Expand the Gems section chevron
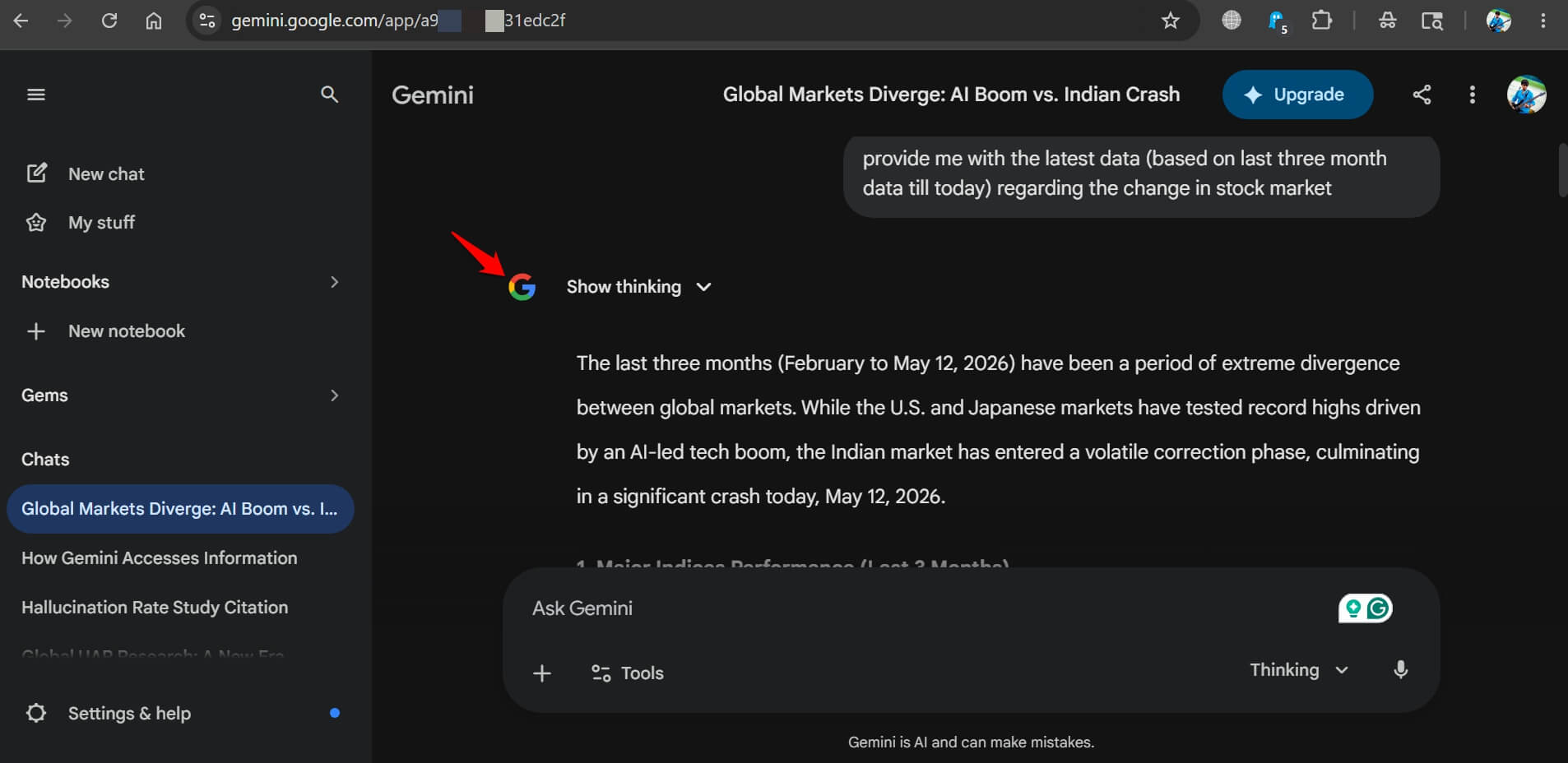1568x763 pixels. pyautogui.click(x=334, y=395)
